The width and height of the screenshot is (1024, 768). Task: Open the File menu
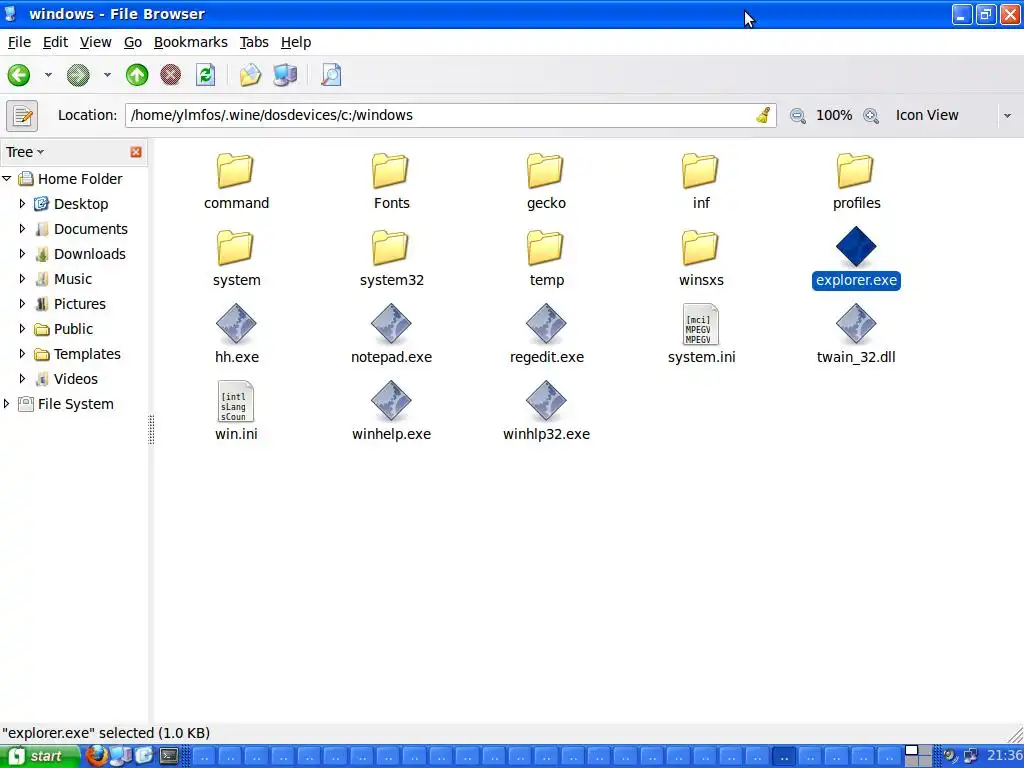pyautogui.click(x=19, y=42)
